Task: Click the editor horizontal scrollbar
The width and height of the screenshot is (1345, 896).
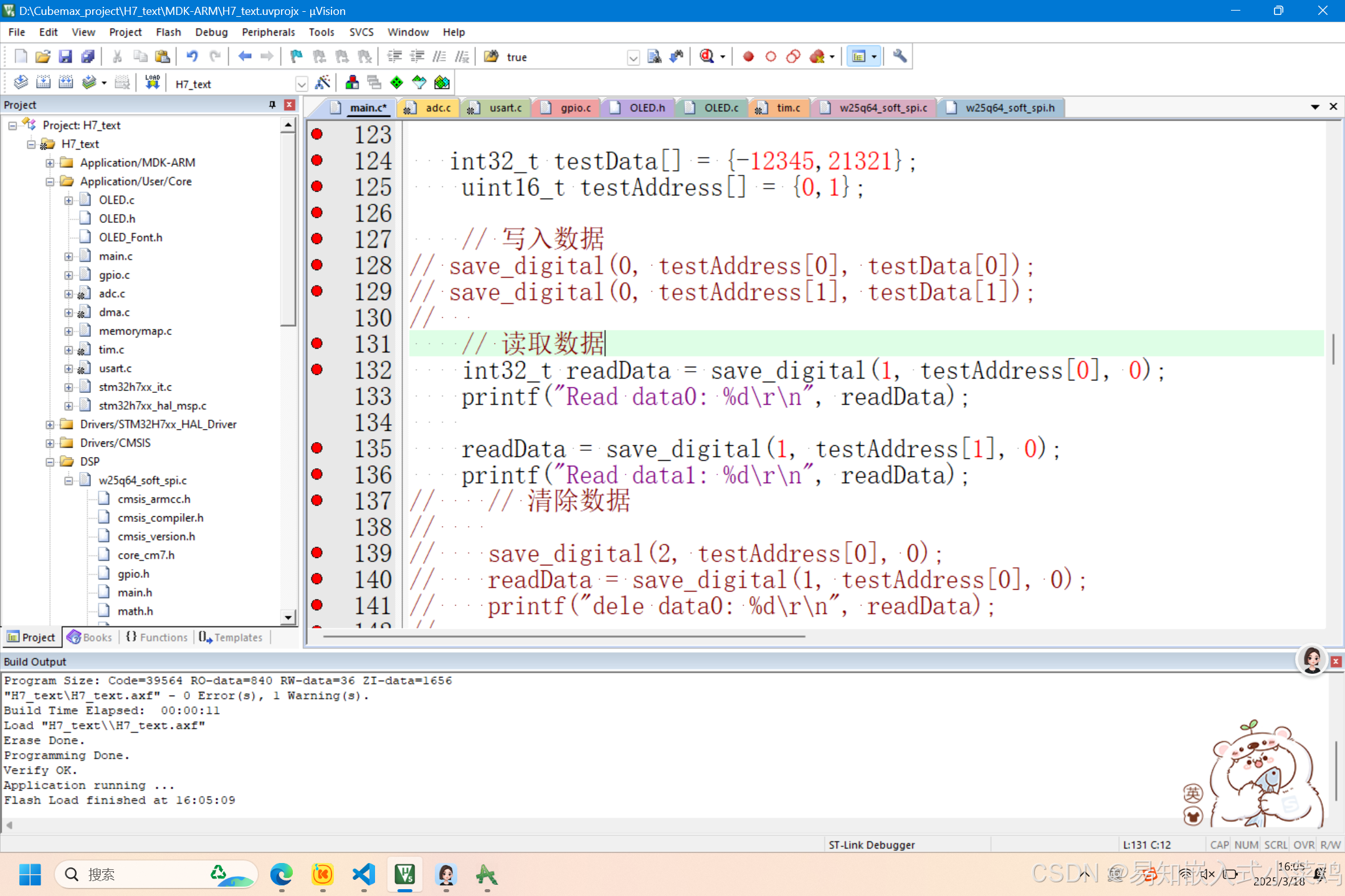Action: pos(564,636)
